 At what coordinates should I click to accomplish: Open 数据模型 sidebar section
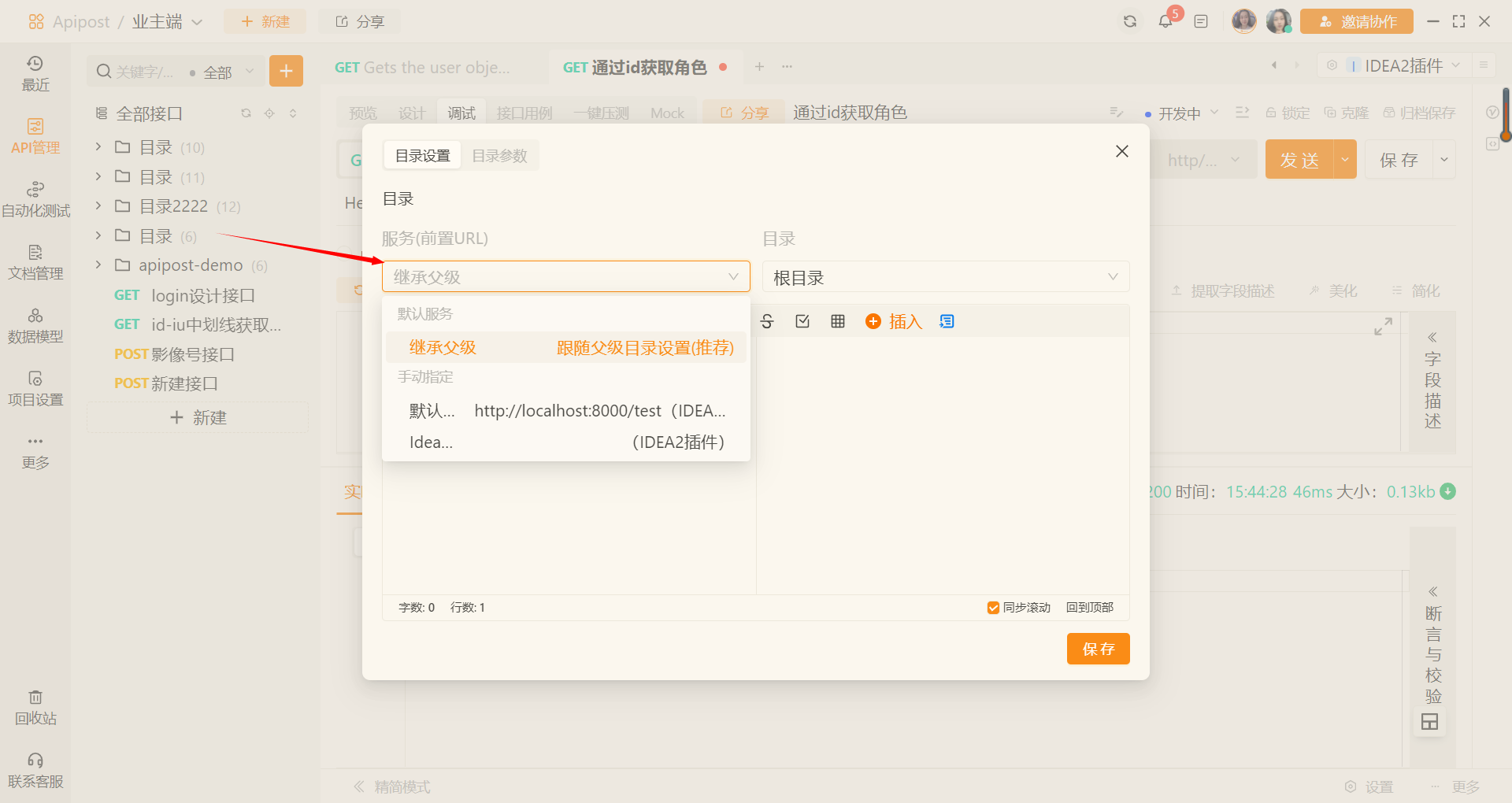tap(35, 326)
